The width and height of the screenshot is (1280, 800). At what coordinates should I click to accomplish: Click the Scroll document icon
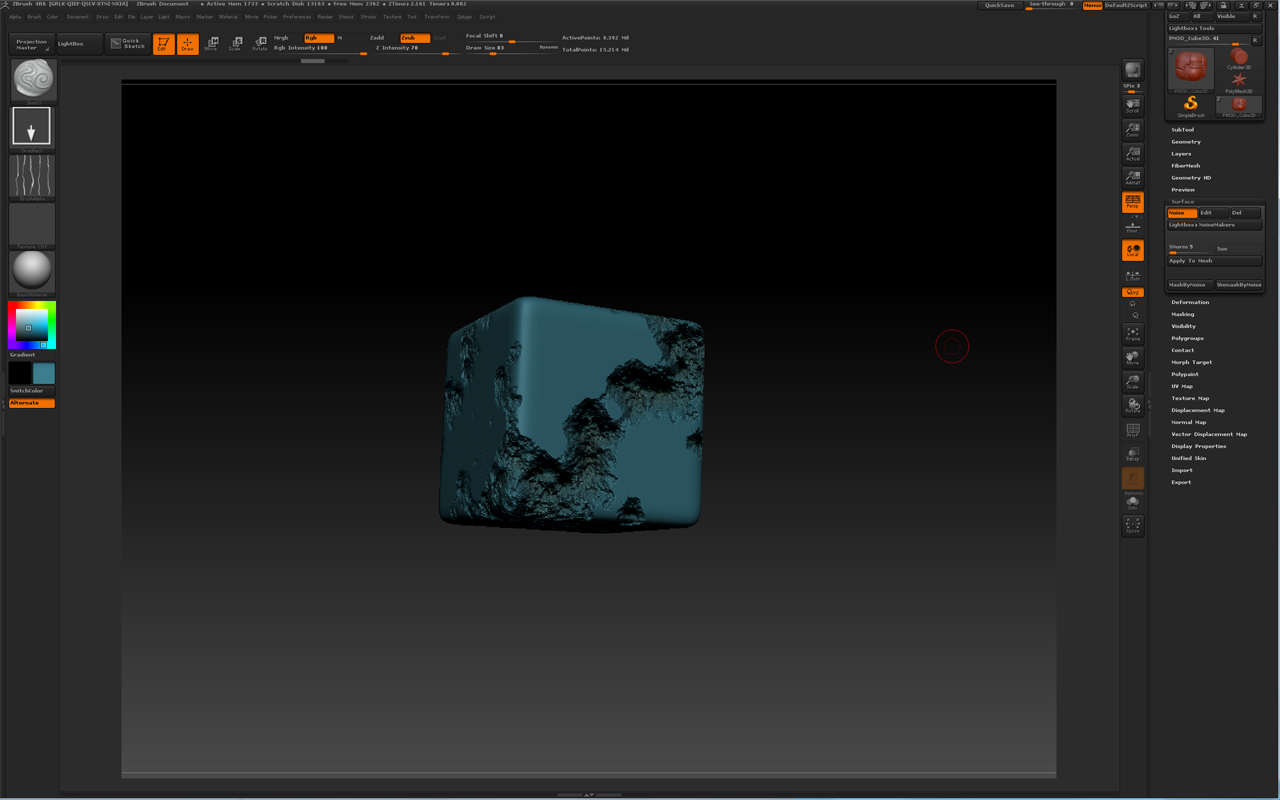1132,105
